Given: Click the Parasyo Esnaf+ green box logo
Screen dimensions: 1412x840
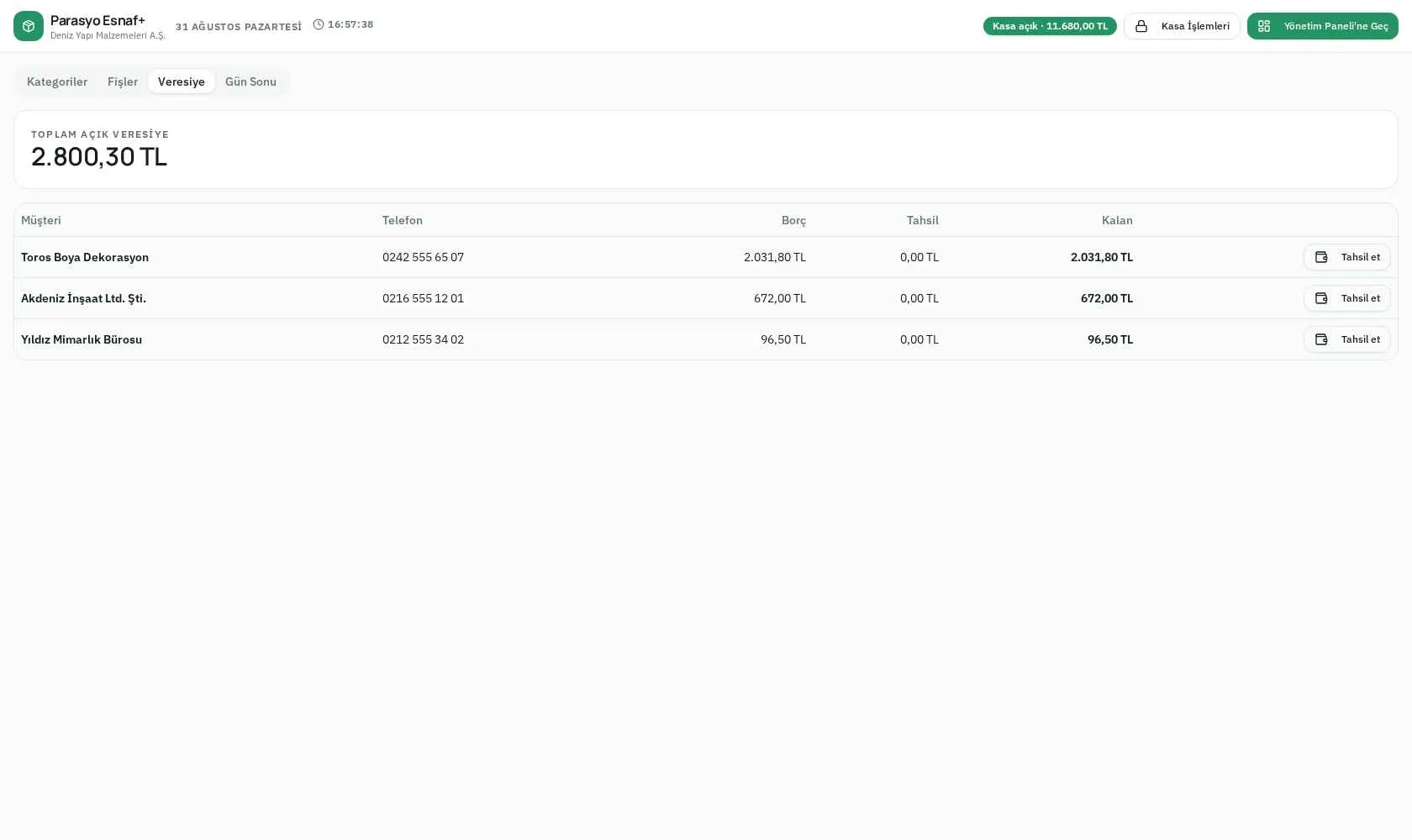Looking at the screenshot, I should pos(29,26).
